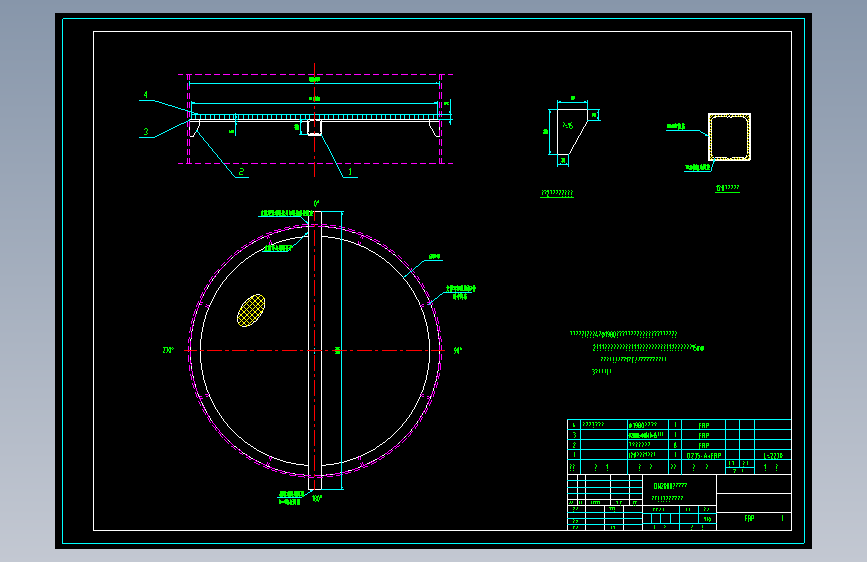
Task: Click the Q235-A+FRP material cell
Action: 703,456
